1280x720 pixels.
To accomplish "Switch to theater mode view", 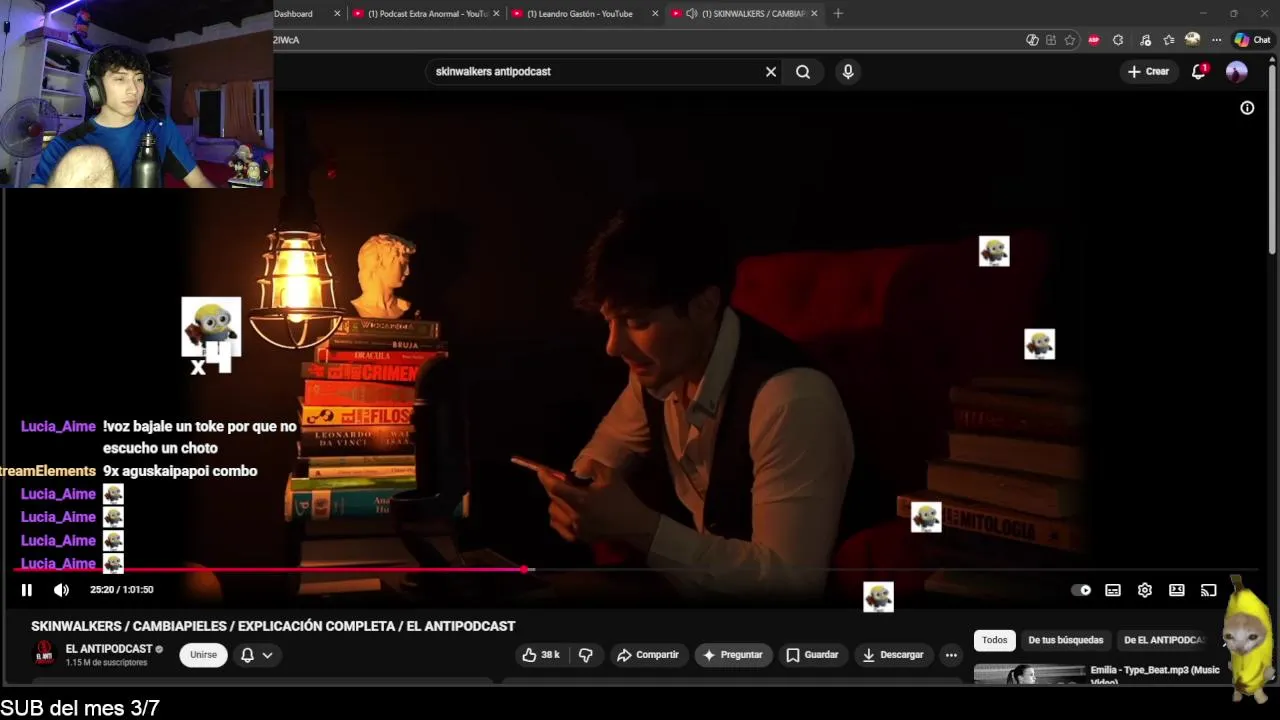I will [x=1177, y=590].
